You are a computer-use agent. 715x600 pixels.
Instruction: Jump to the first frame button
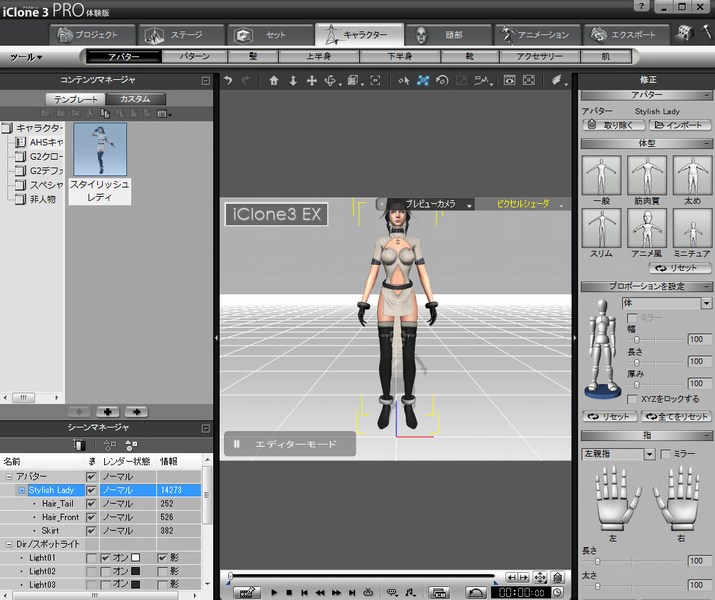click(304, 592)
